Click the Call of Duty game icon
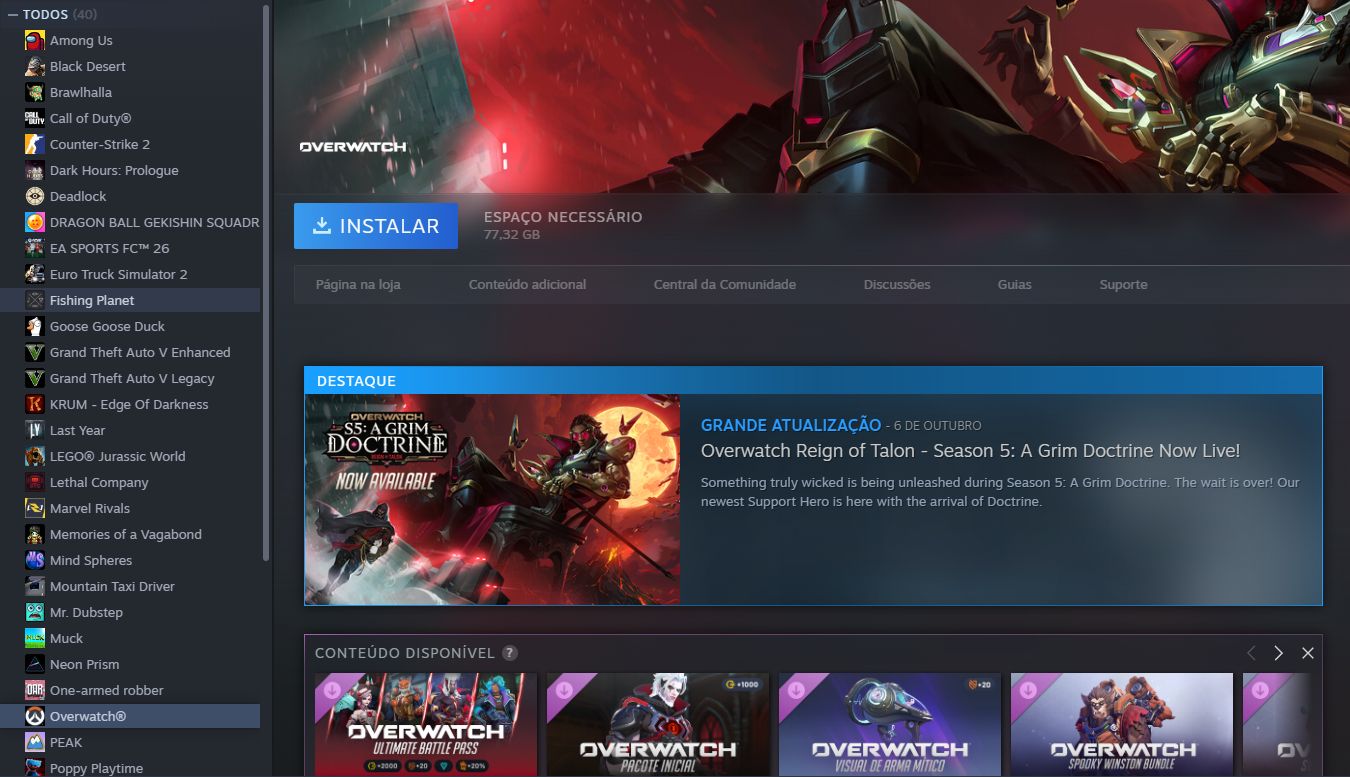Viewport: 1350px width, 777px height. pyautogui.click(x=35, y=119)
